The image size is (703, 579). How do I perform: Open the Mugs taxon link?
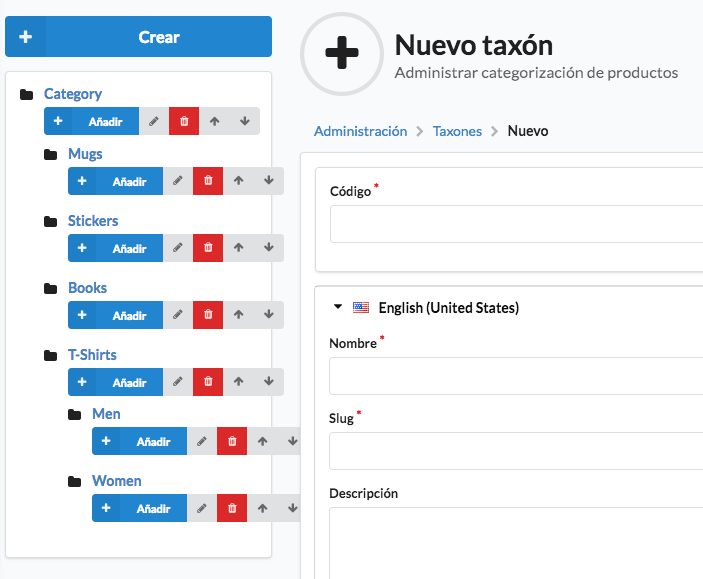click(x=85, y=154)
